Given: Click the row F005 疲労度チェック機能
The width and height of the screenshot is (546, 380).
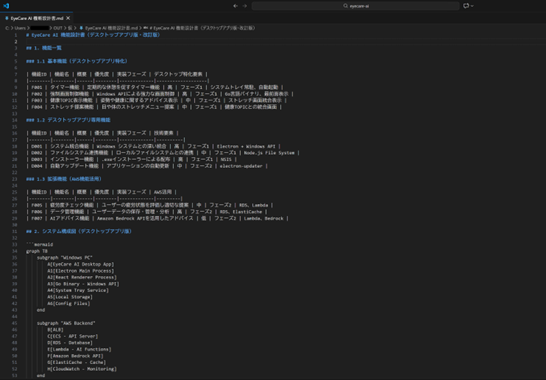Looking at the screenshot, I should (x=150, y=205).
